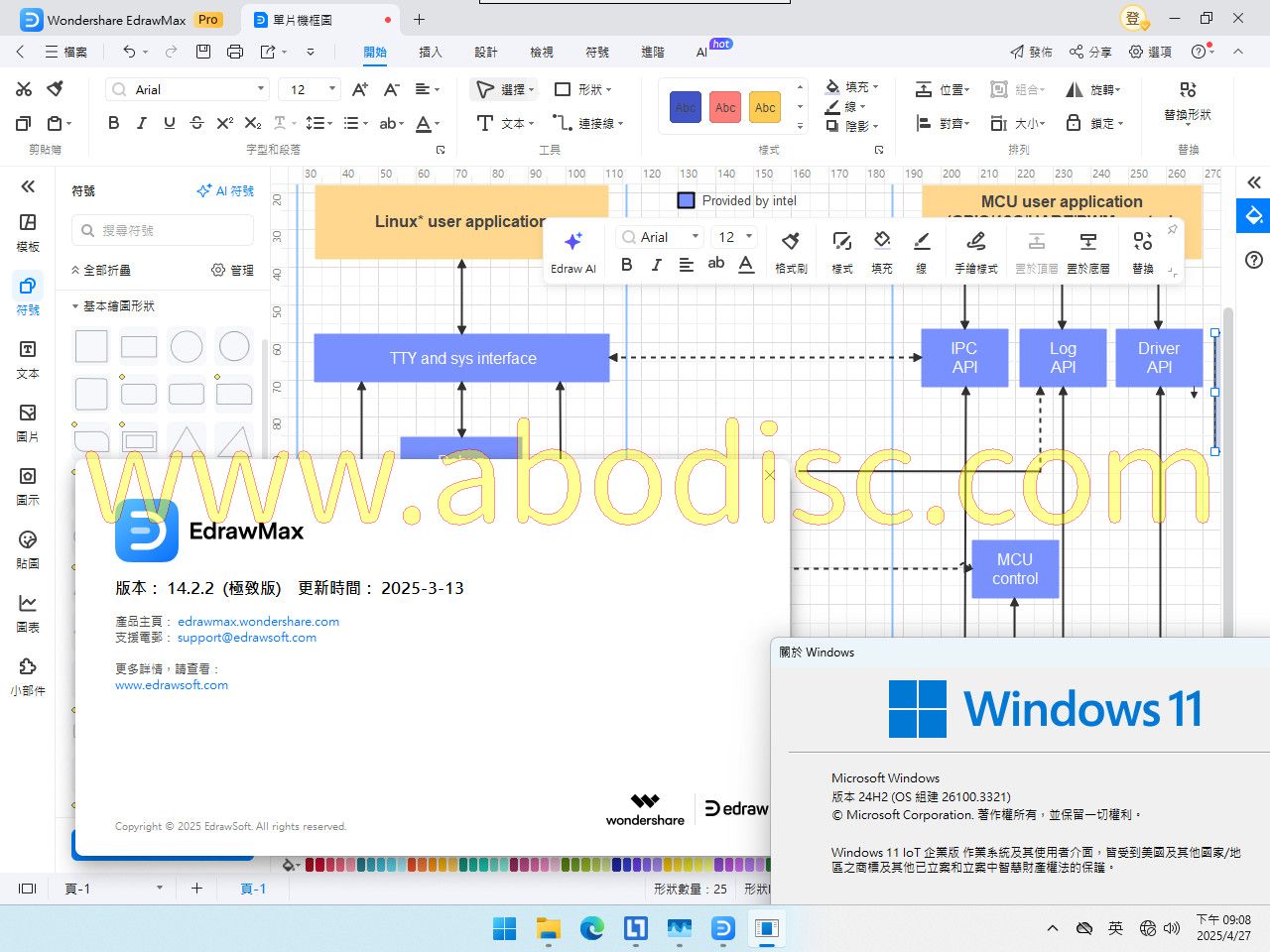Screen dimensions: 1270x952
Task: Toggle Underline in the ribbon font group
Action: (170, 123)
